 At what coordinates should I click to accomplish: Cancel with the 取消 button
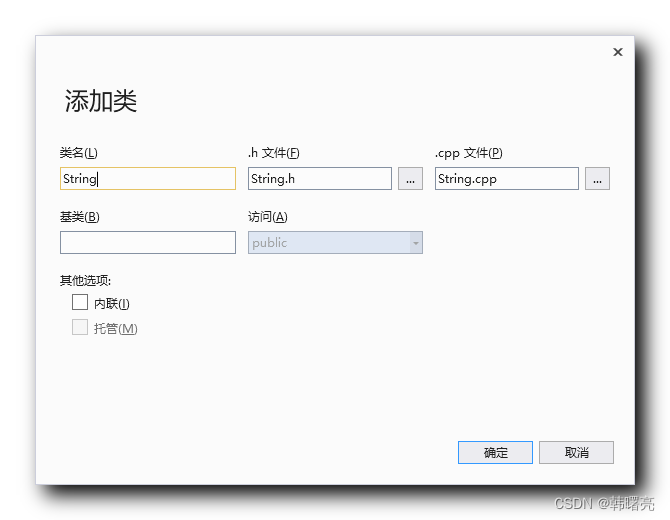tap(576, 452)
